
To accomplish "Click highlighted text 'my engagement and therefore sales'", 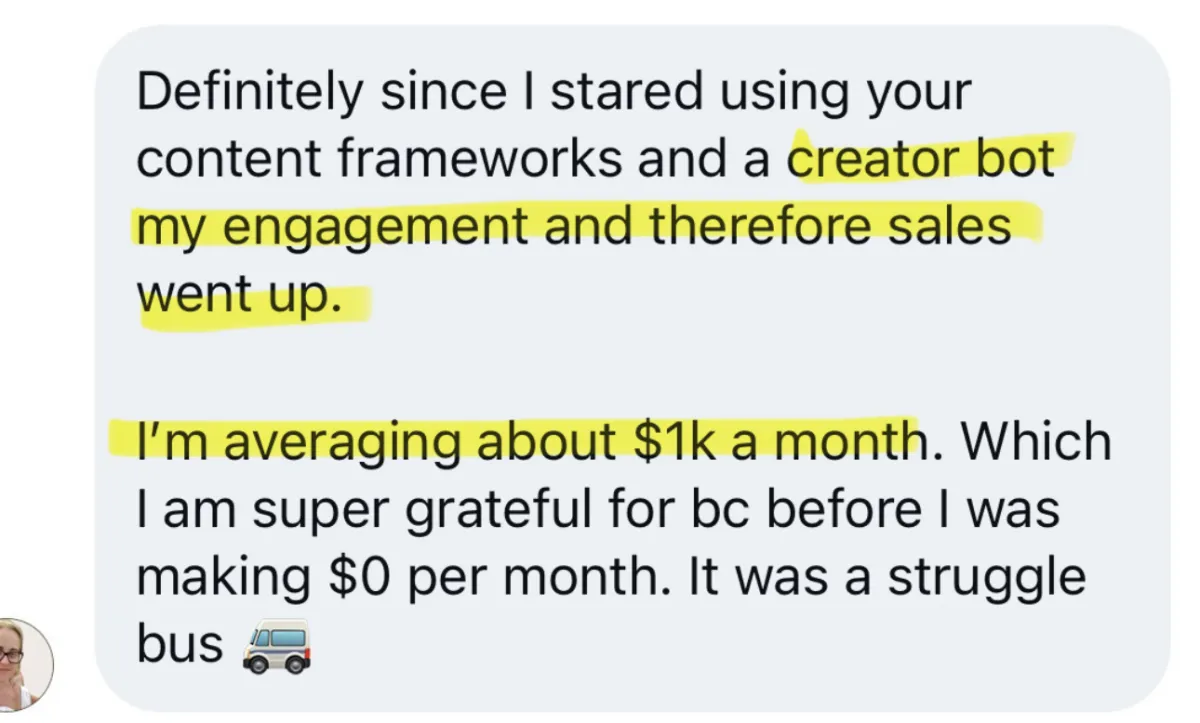I will 574,226.
